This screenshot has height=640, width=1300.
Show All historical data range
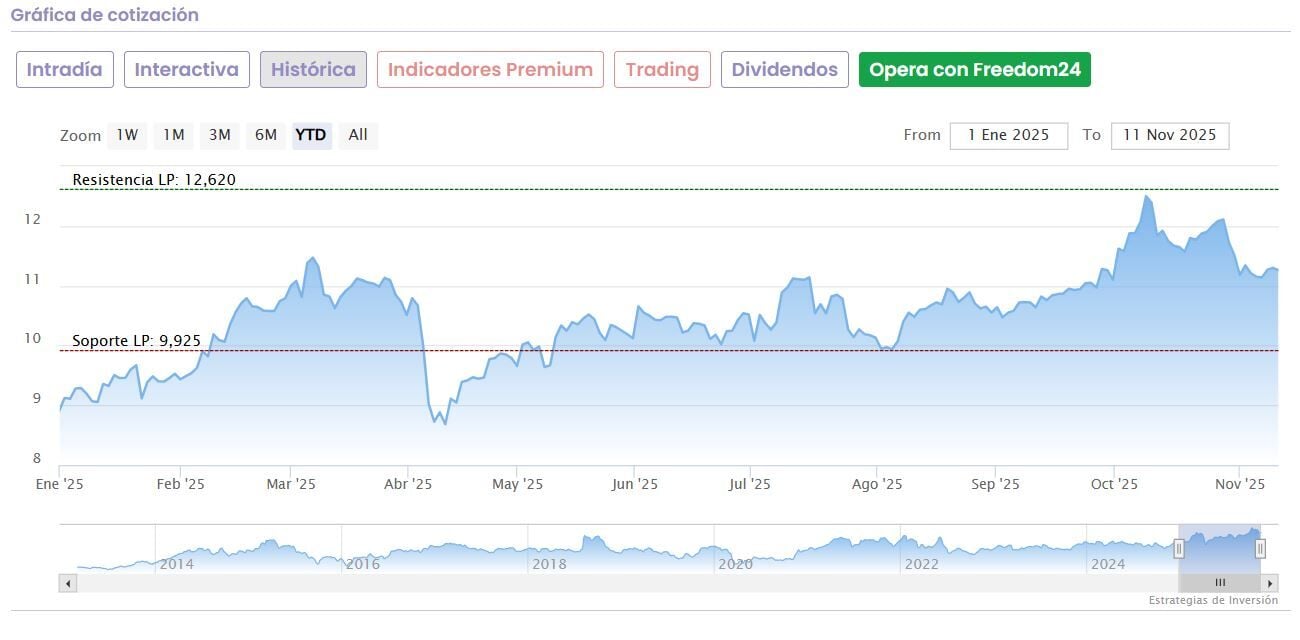pos(358,135)
